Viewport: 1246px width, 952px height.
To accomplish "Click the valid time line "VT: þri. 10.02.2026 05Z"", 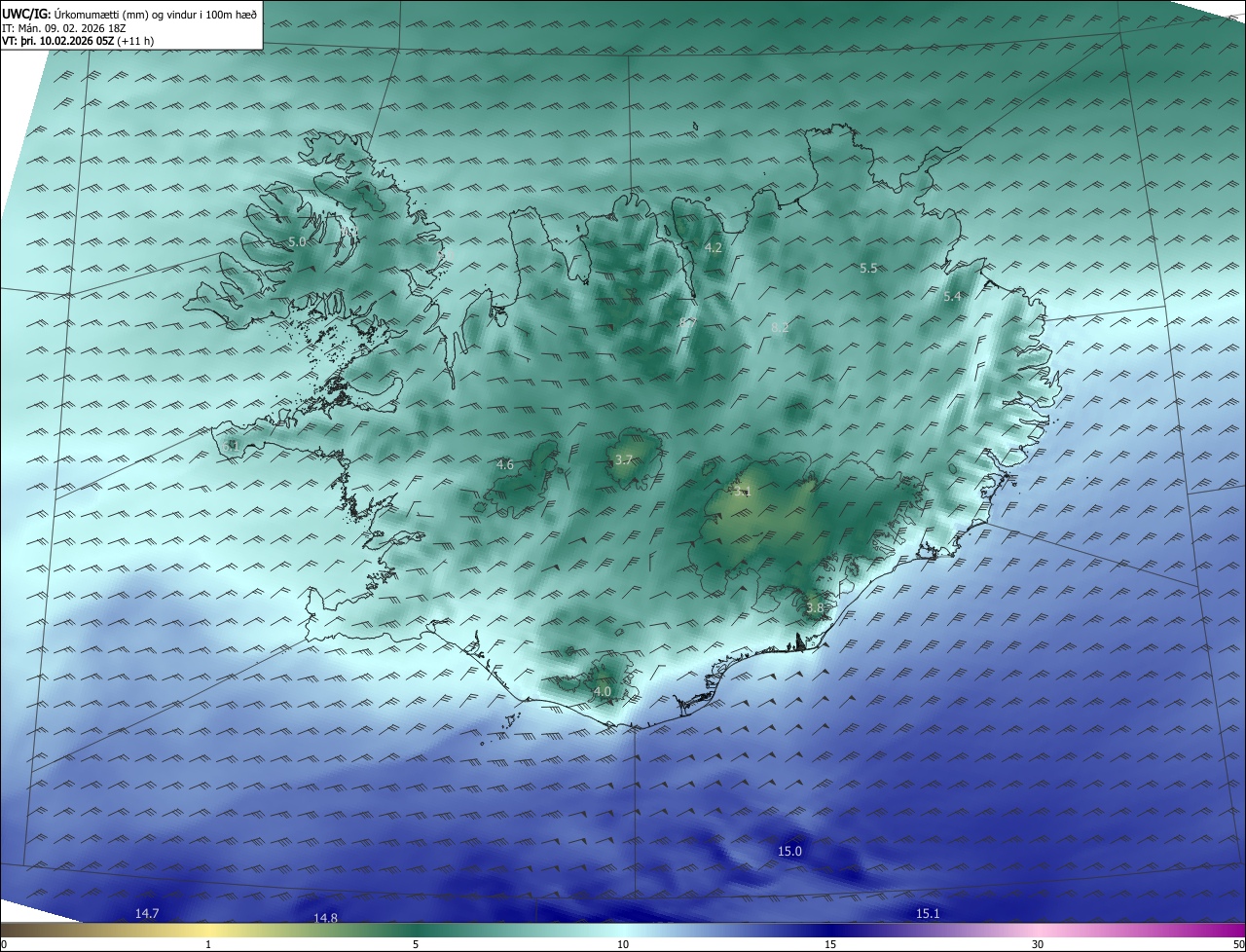I will coord(58,41).
